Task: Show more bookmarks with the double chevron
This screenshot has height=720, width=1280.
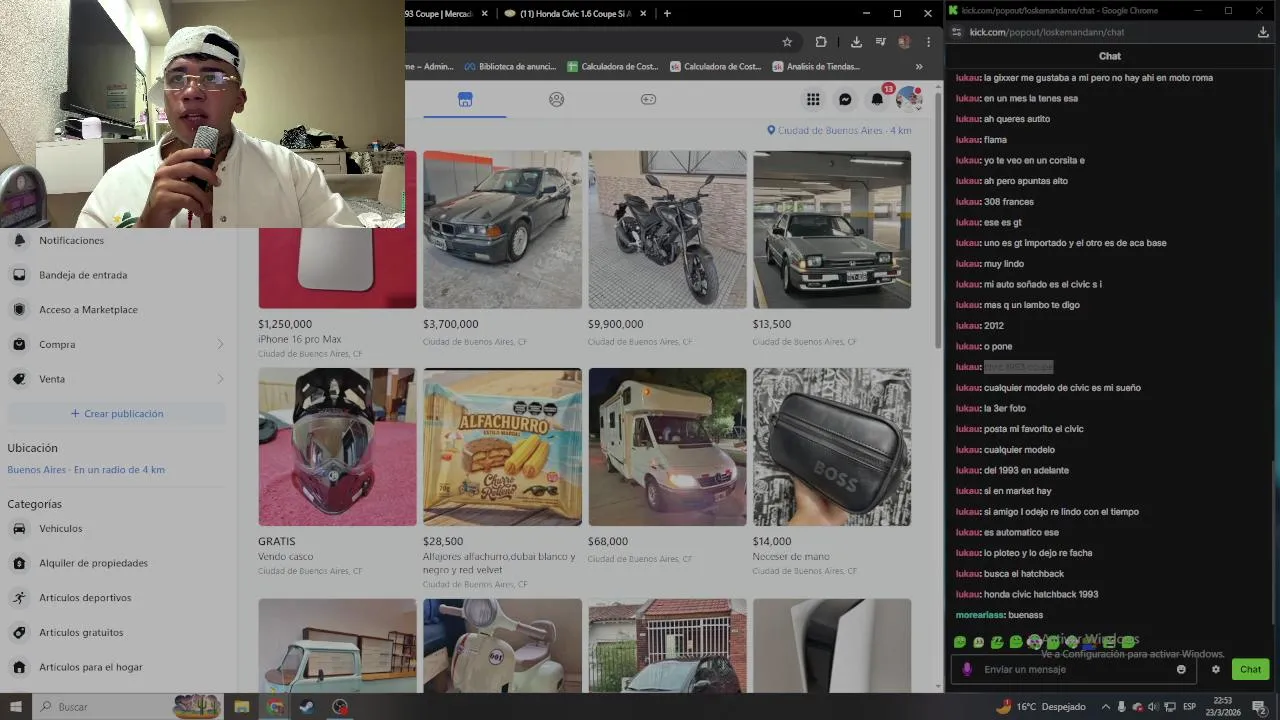Action: (919, 67)
